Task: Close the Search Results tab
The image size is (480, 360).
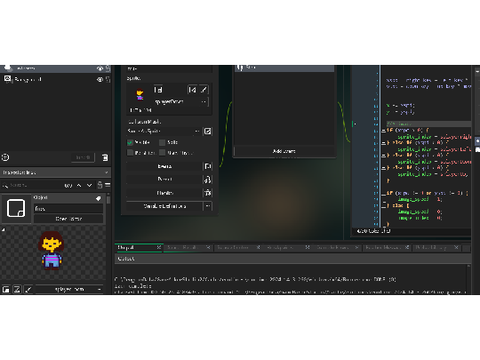Action: click(208, 247)
